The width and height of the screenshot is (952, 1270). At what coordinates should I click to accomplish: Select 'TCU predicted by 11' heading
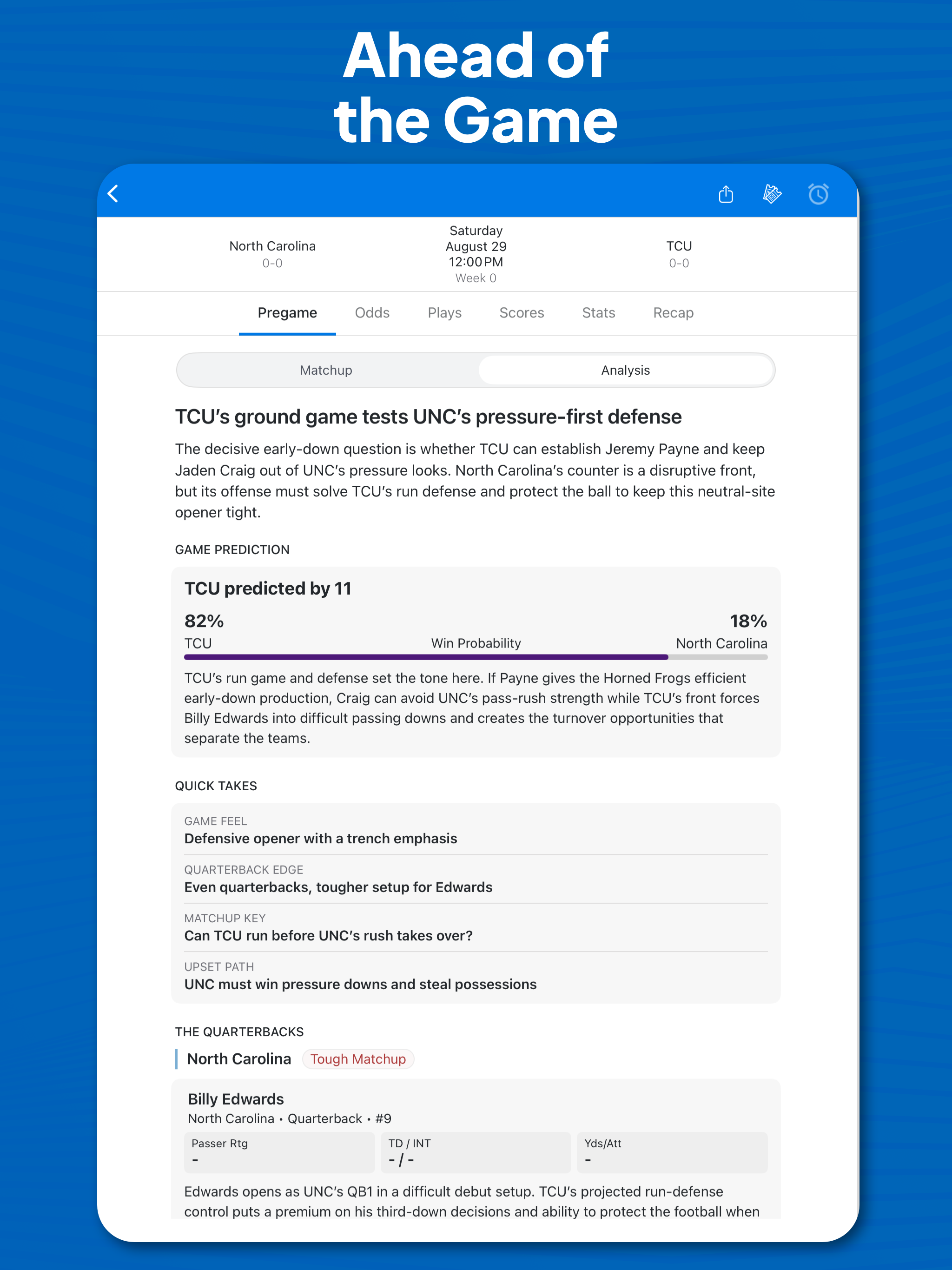pyautogui.click(x=268, y=589)
